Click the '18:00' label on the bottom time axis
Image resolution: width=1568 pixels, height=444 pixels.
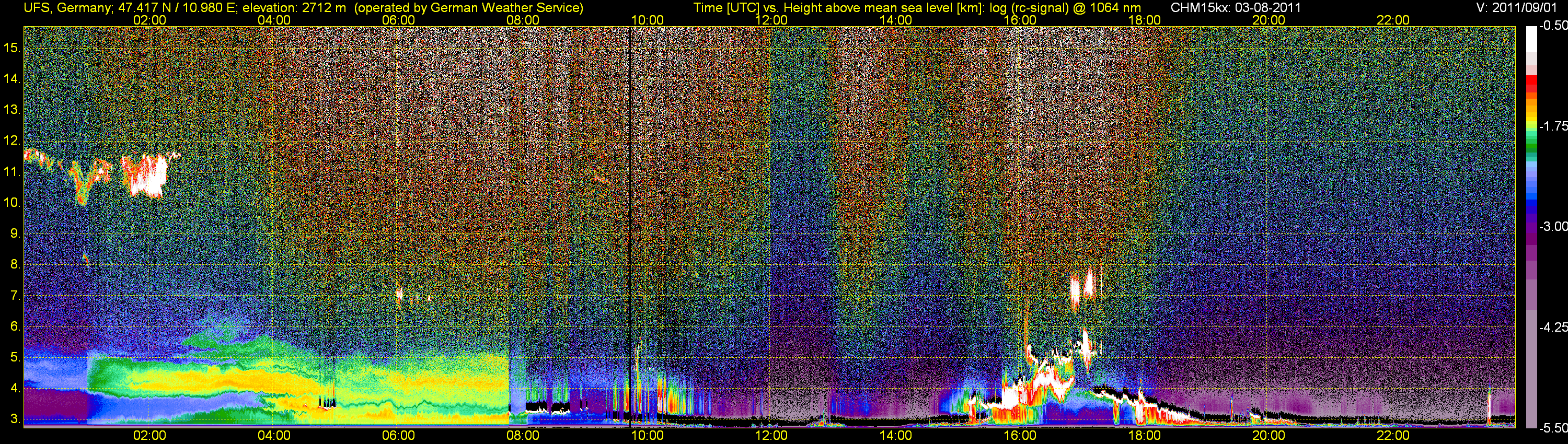pos(1144,436)
